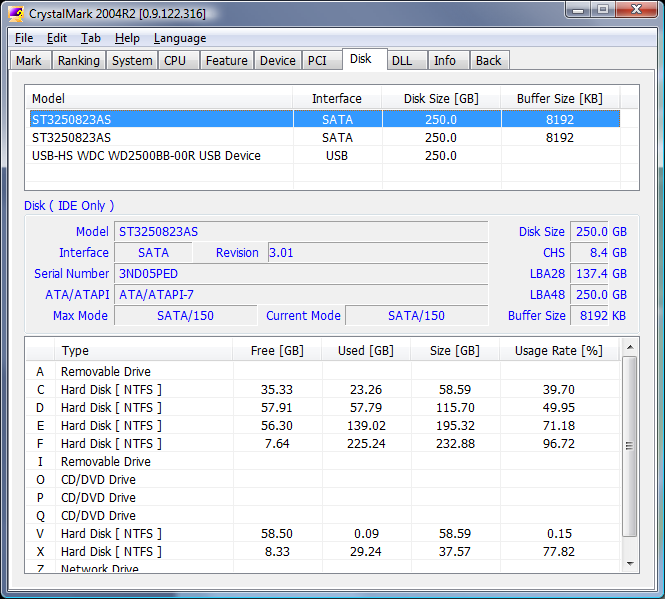Switch to the CPU tab
This screenshot has width=665, height=599.
178,60
